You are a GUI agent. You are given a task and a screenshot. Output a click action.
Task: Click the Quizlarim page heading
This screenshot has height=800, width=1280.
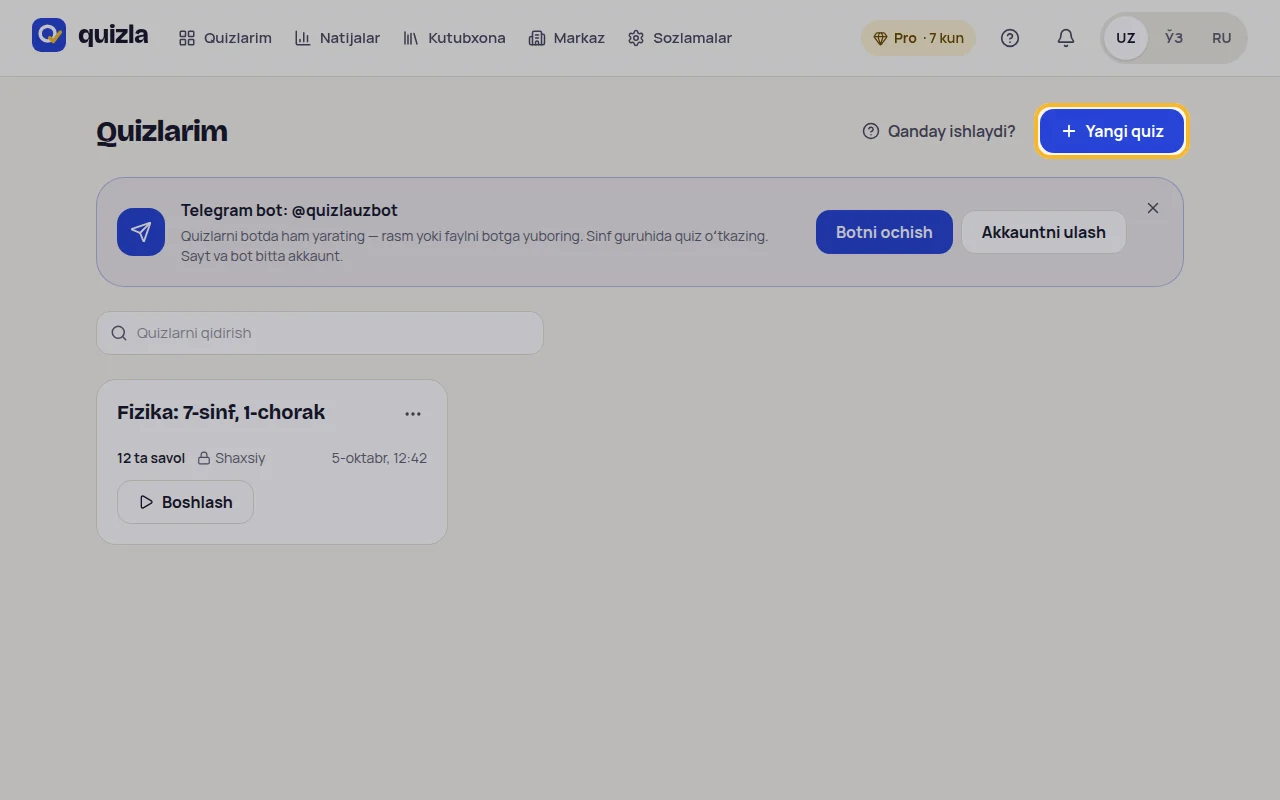(x=162, y=131)
